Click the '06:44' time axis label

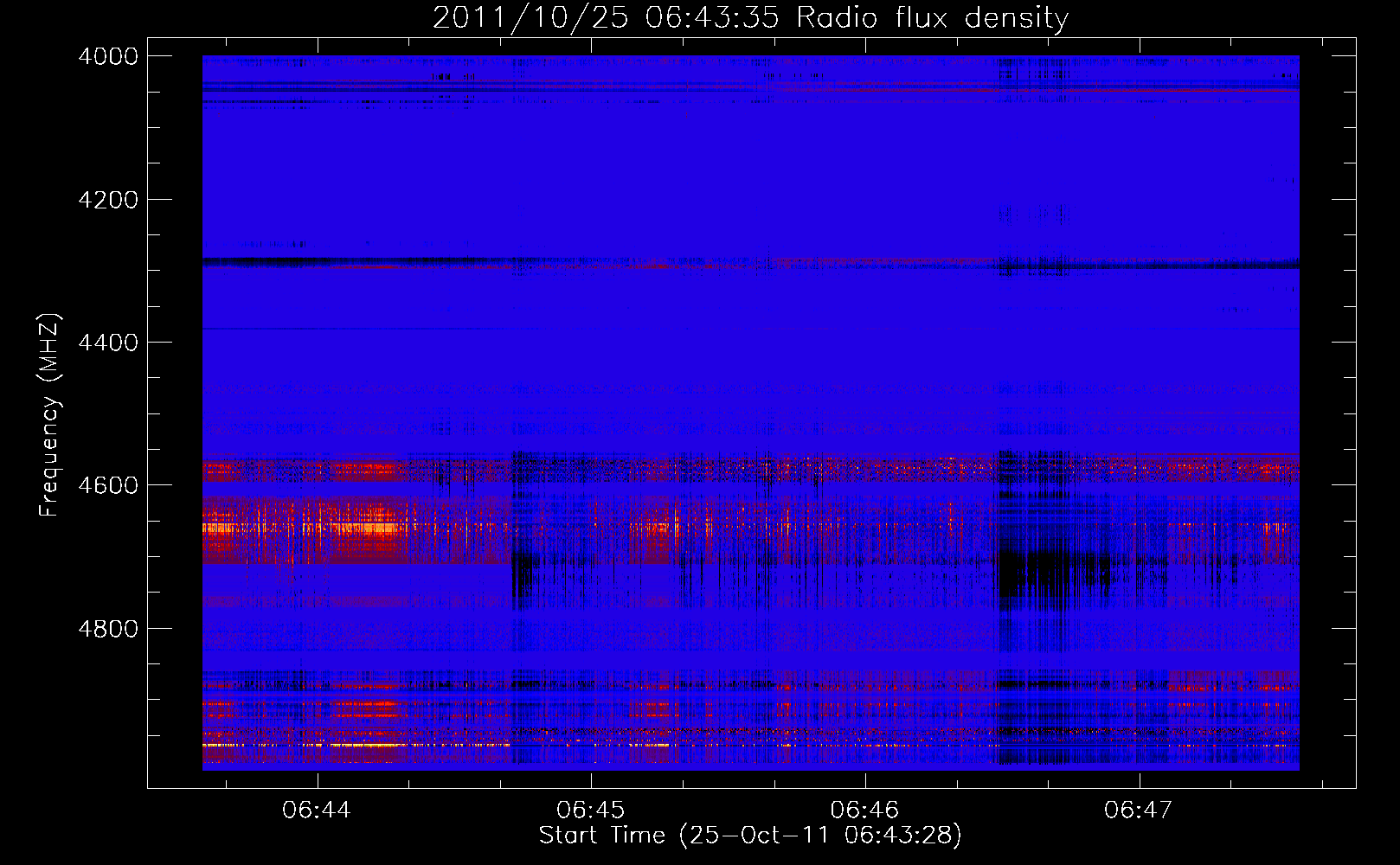pos(317,810)
